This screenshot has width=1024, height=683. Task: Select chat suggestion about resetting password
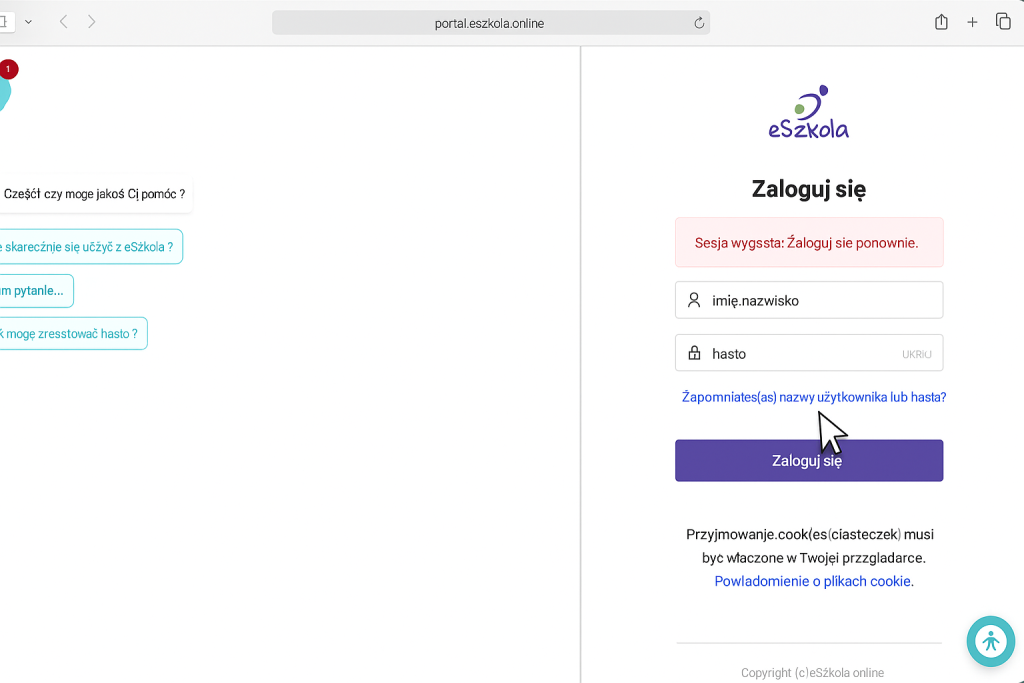pyautogui.click(x=73, y=334)
